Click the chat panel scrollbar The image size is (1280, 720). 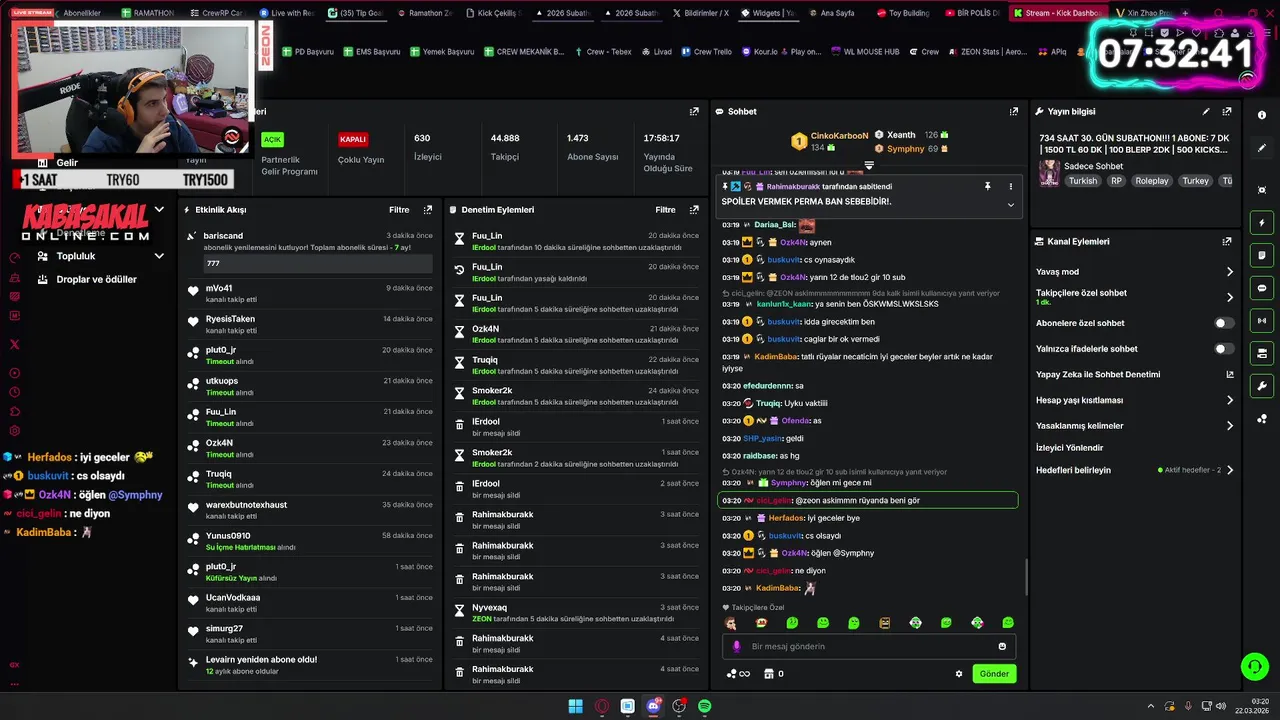[x=1026, y=577]
